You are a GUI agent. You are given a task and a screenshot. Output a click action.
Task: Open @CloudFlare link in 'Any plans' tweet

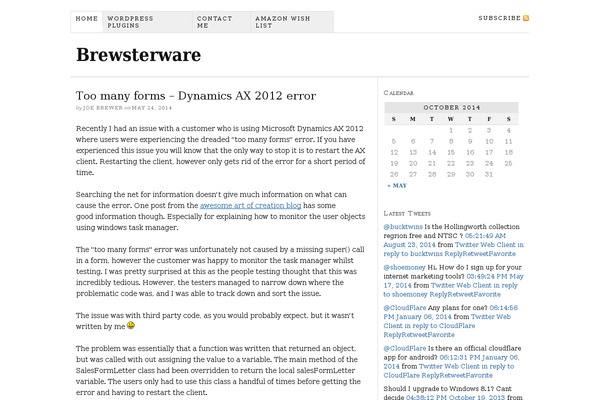point(404,308)
